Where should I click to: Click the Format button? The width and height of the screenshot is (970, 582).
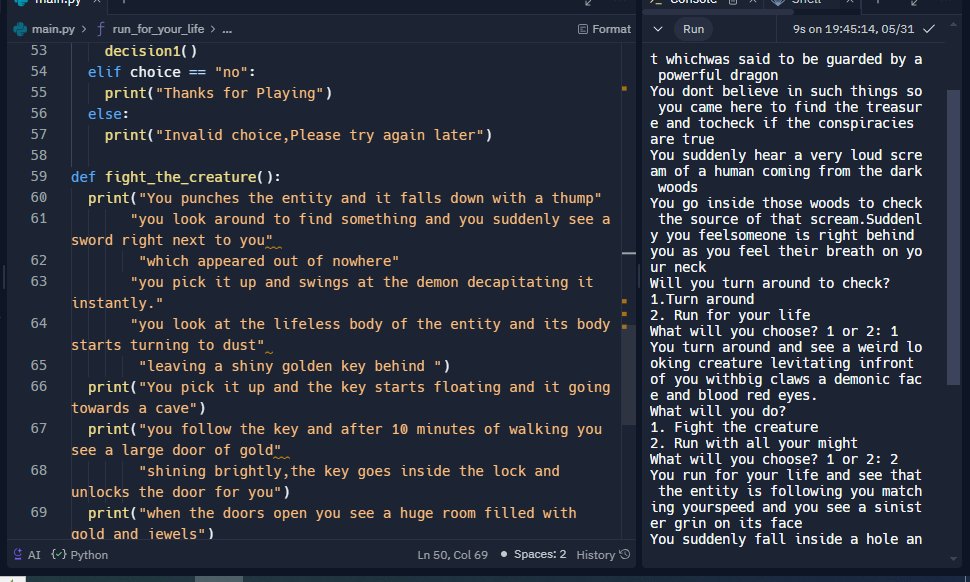[x=607, y=29]
